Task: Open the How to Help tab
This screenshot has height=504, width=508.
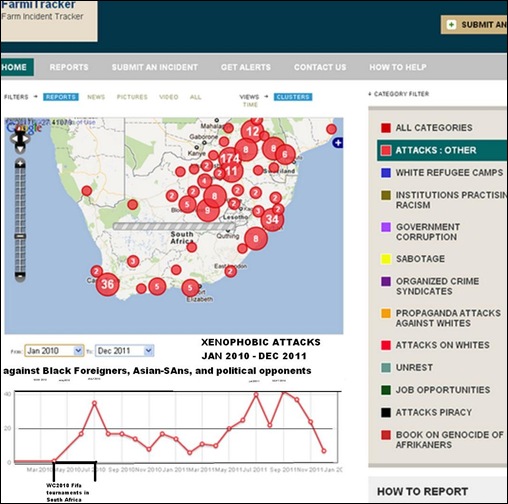Action: pos(398,67)
